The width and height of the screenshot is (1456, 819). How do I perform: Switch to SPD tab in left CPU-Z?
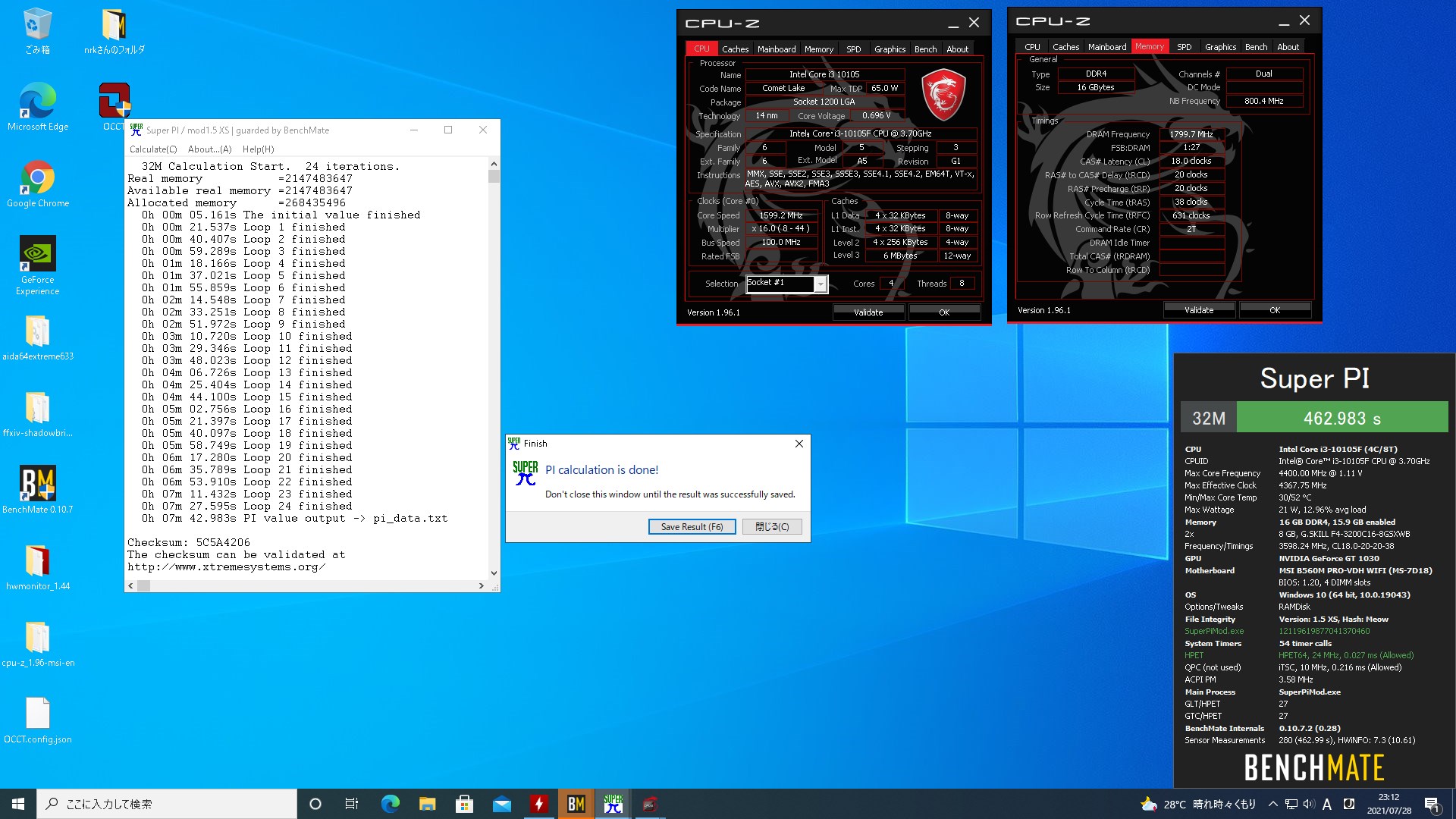[x=854, y=49]
